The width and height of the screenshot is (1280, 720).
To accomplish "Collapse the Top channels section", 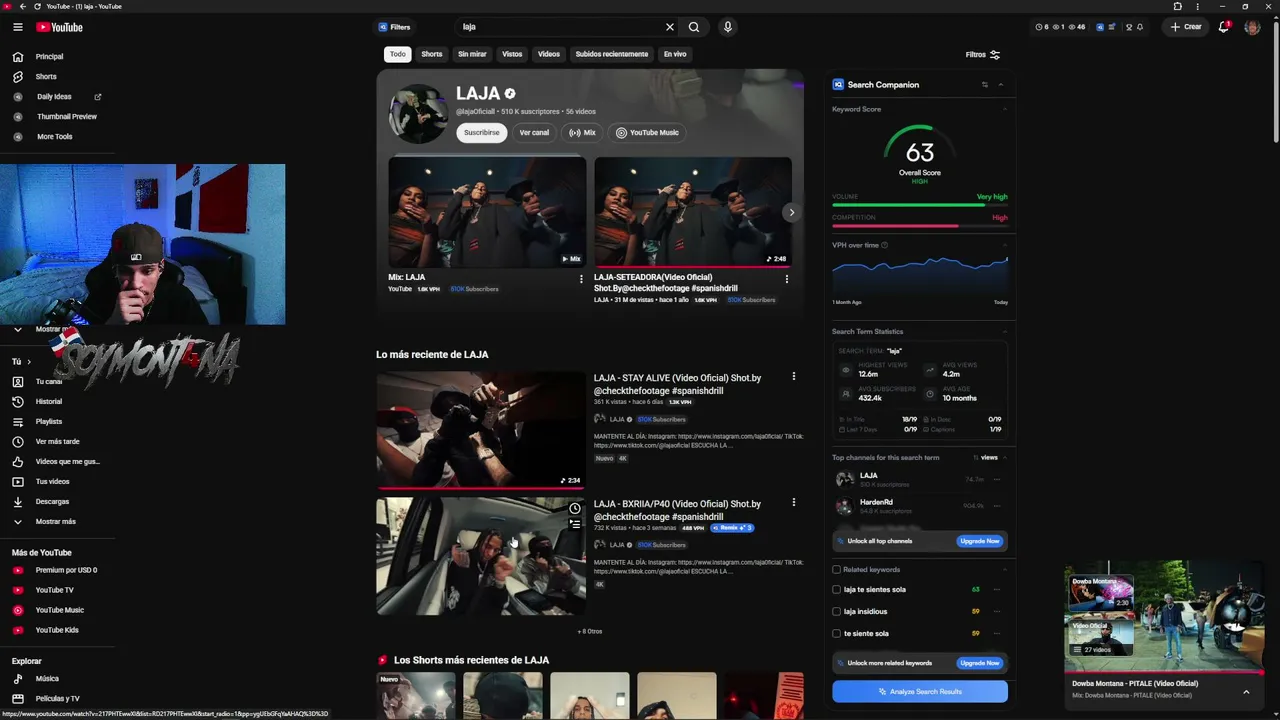I will pyautogui.click(x=1005, y=457).
